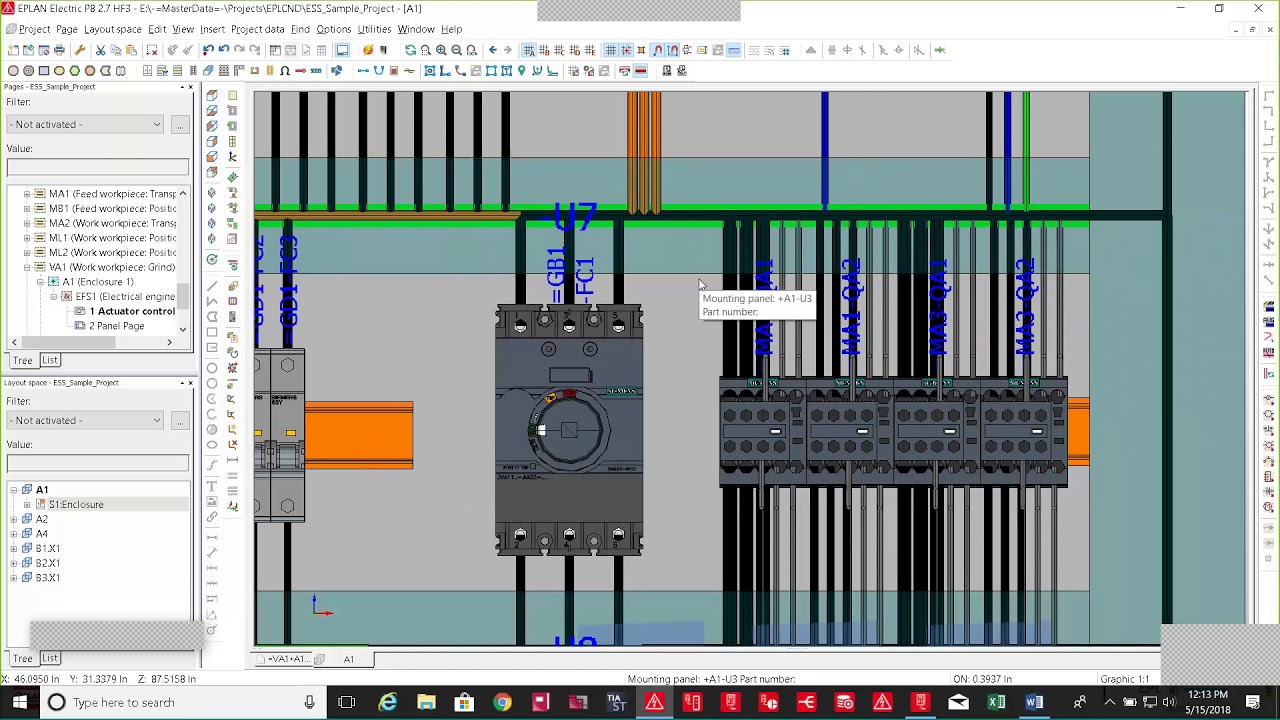The width and height of the screenshot is (1280, 720).
Task: Expand the S1:Enclosure node
Action: pyautogui.click(x=27, y=505)
